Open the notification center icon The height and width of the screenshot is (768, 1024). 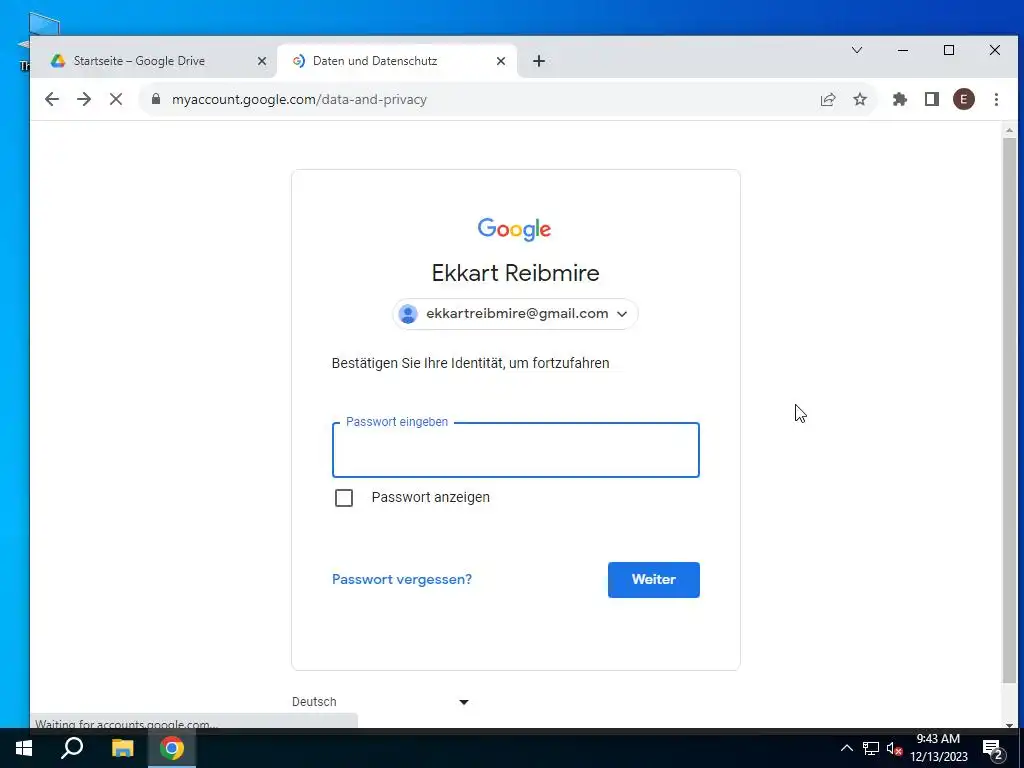click(993, 749)
